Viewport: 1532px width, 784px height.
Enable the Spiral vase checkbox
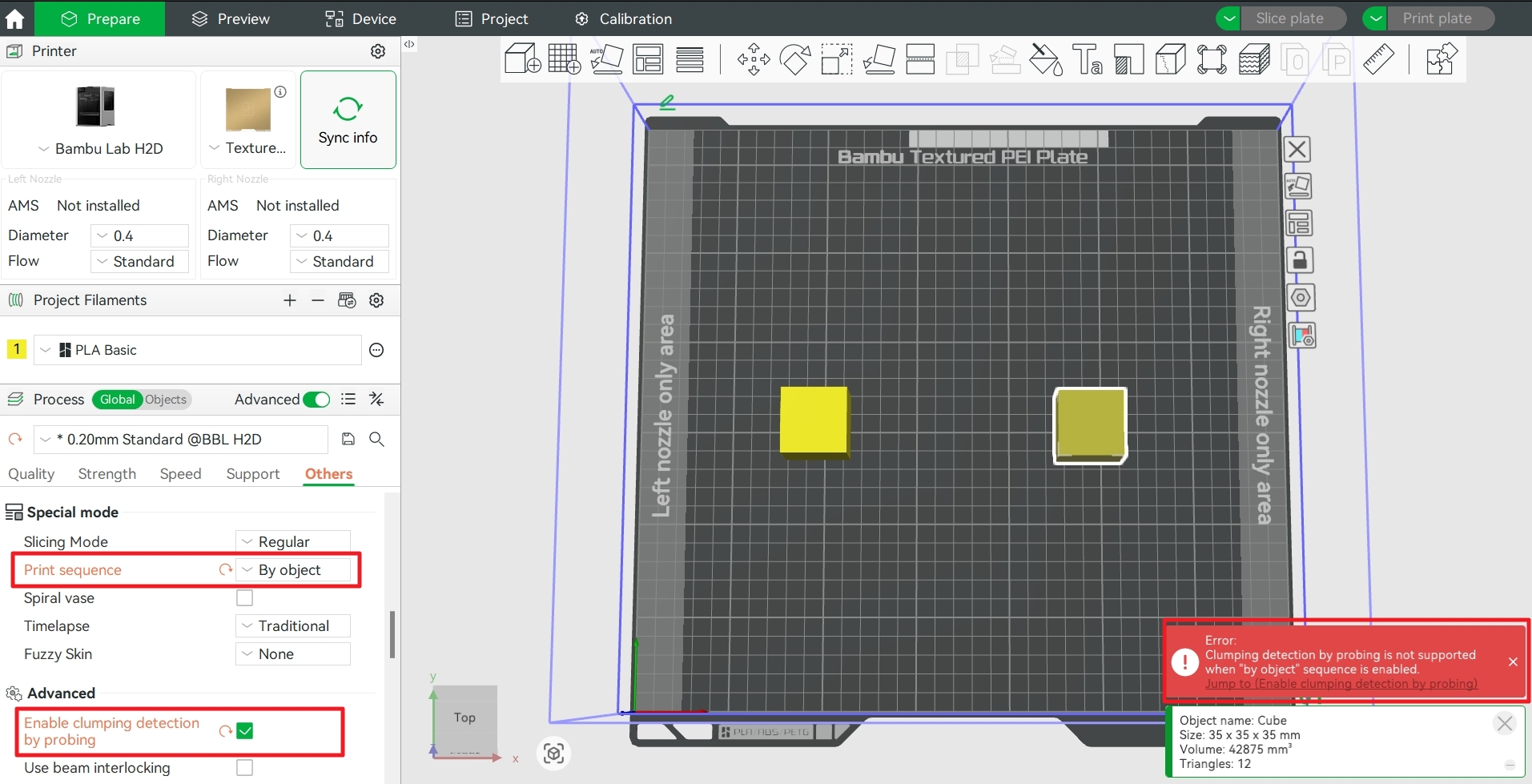(x=245, y=598)
